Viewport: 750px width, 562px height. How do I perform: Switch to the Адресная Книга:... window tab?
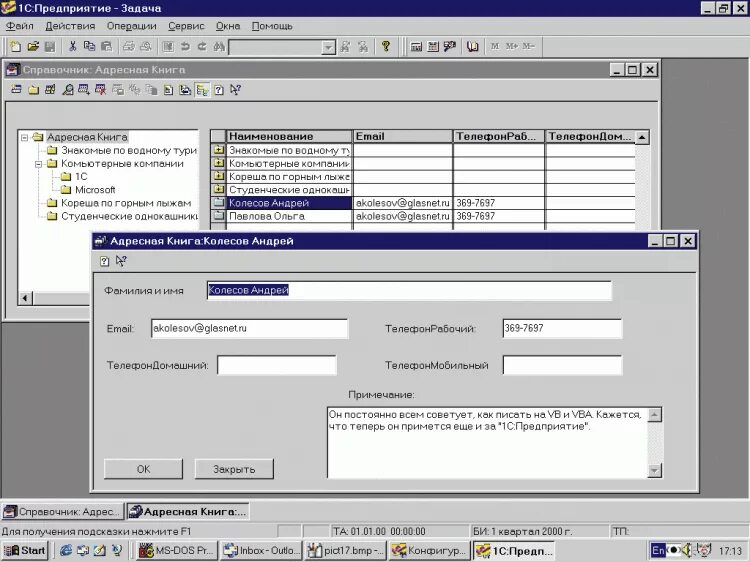tap(188, 512)
